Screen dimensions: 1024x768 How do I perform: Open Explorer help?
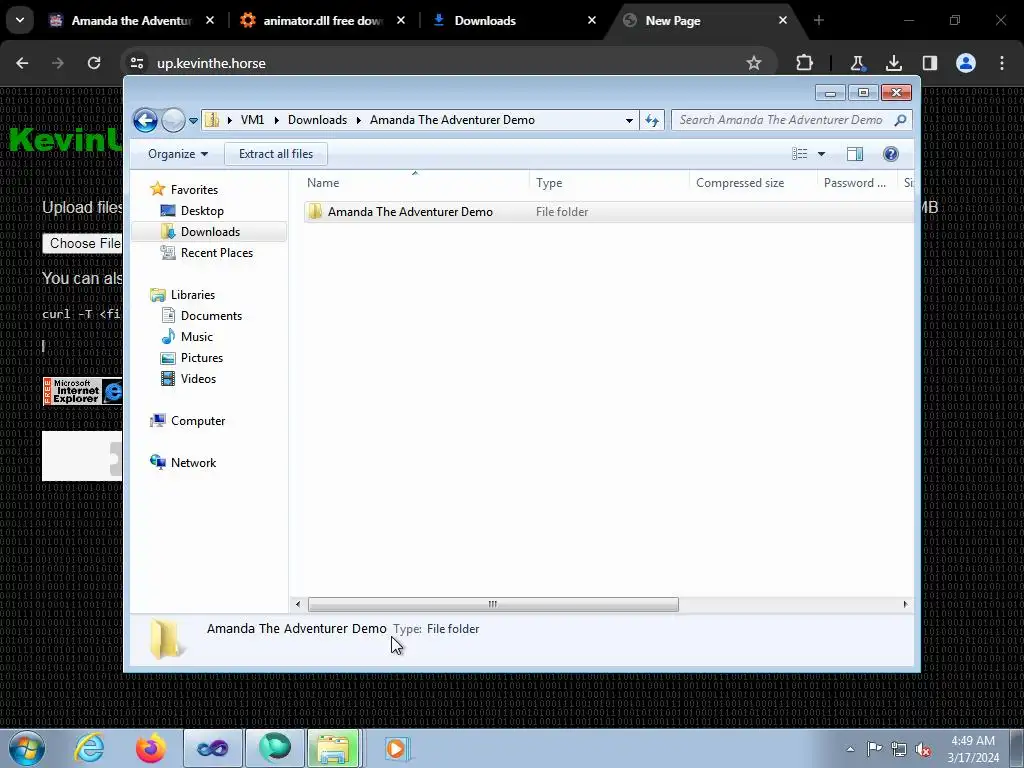tap(891, 154)
